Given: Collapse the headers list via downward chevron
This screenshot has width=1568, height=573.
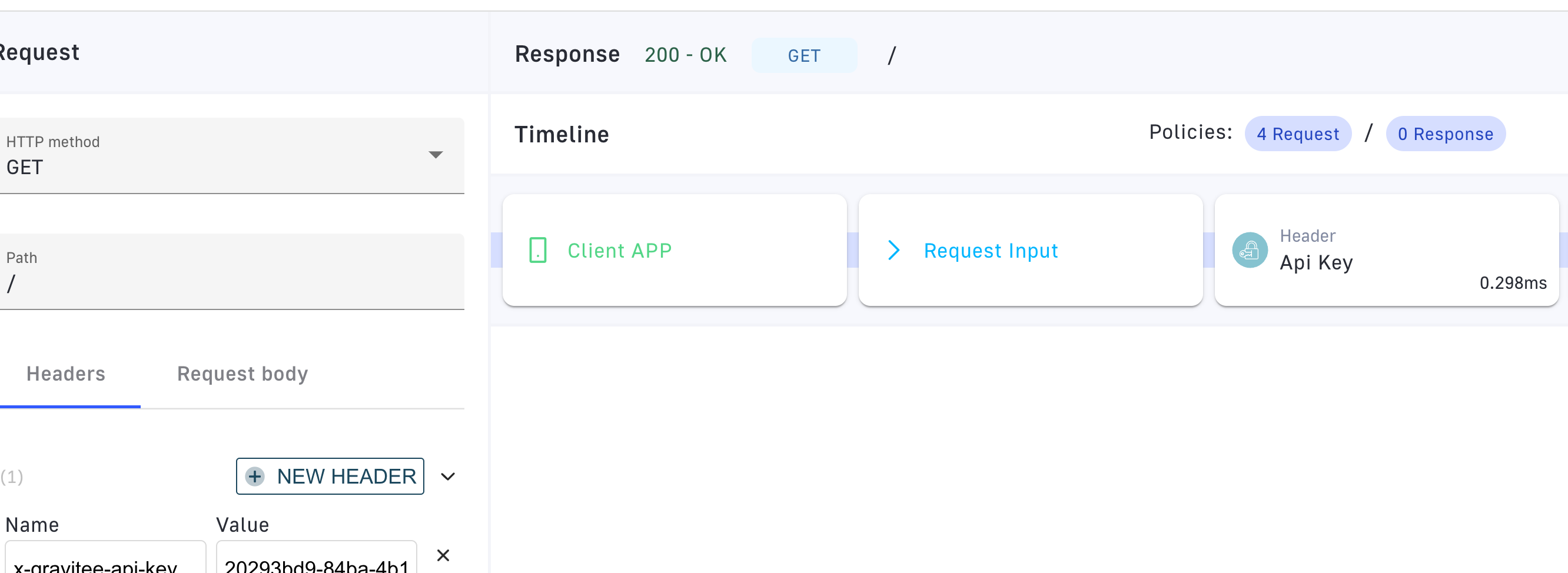Looking at the screenshot, I should point(449,477).
